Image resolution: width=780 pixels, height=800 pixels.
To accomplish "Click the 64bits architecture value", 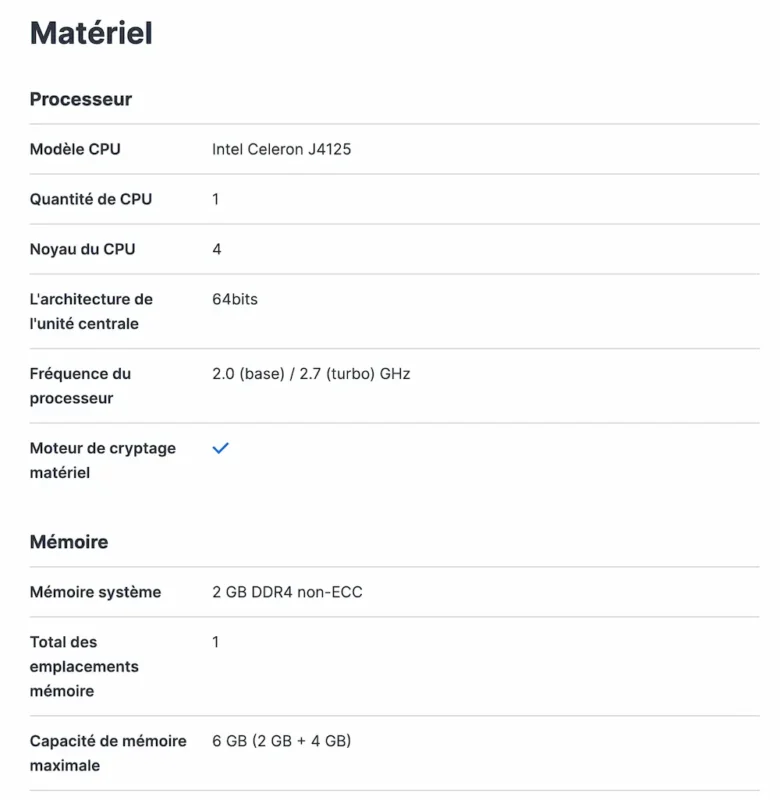I will tap(235, 299).
